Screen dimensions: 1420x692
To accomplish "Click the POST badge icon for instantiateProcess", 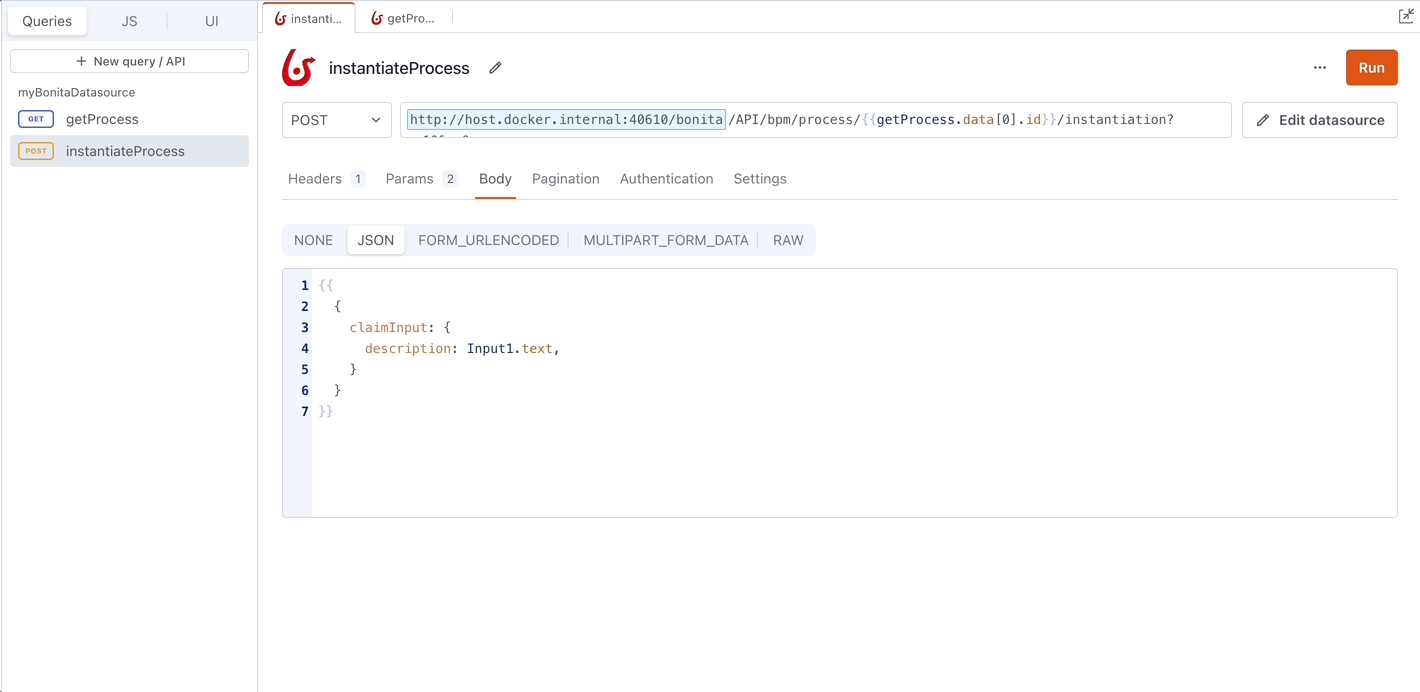I will pyautogui.click(x=36, y=151).
